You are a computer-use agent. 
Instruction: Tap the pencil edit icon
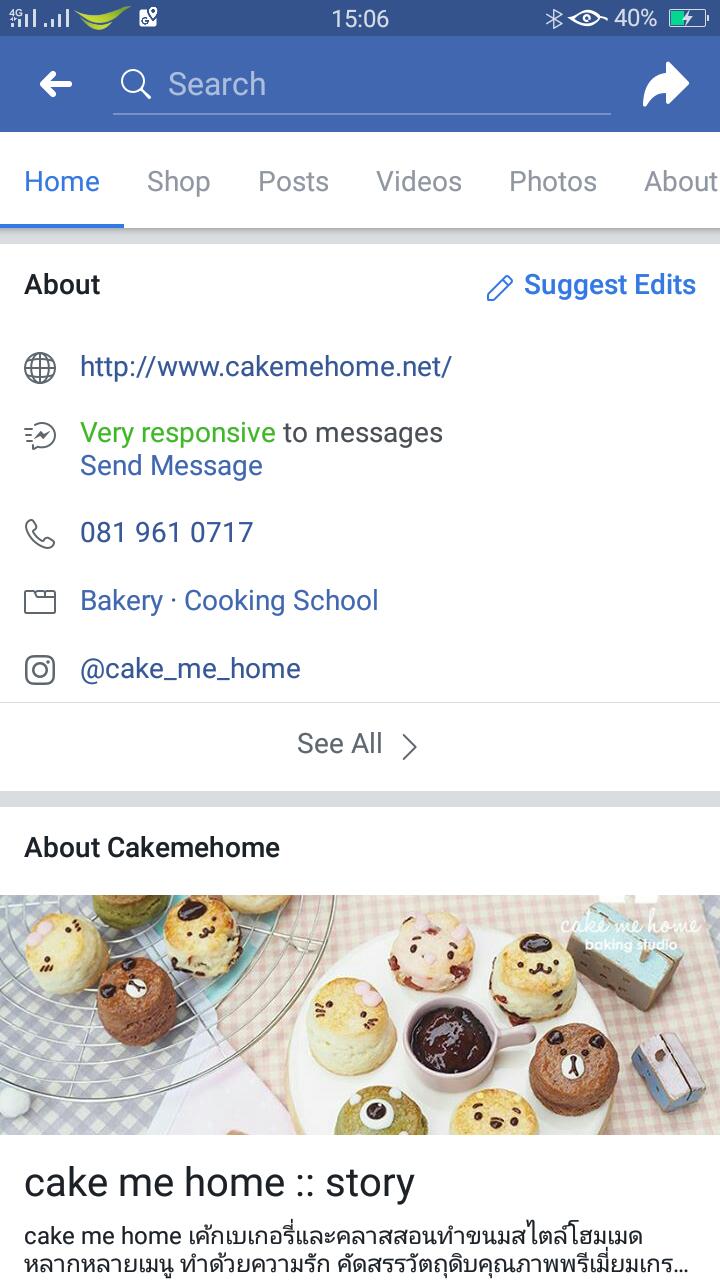tap(499, 288)
